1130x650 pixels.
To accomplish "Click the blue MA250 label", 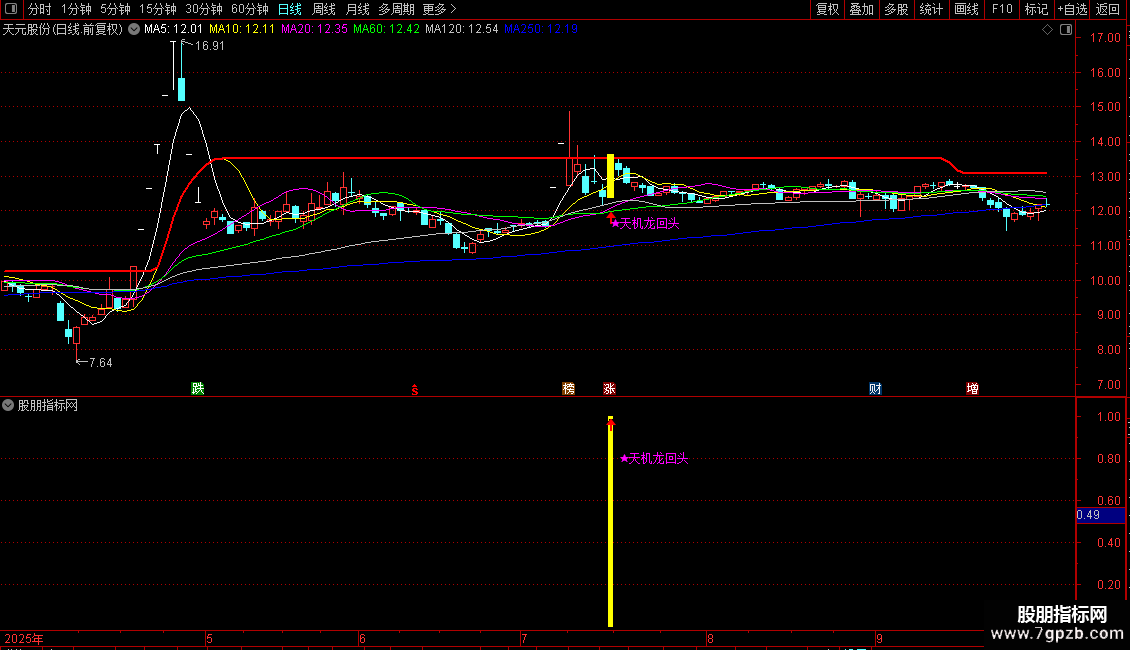I will coord(540,29).
